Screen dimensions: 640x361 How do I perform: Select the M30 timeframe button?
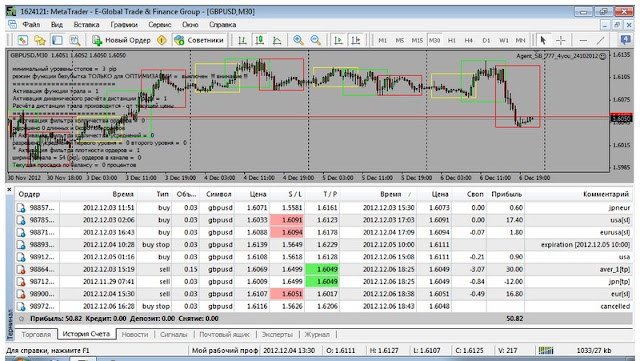click(x=434, y=40)
